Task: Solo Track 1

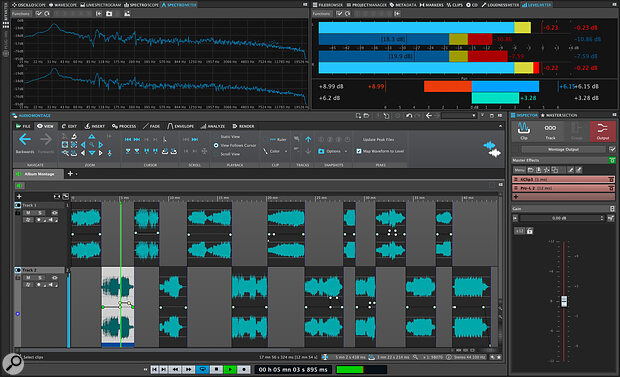Action: pyautogui.click(x=40, y=212)
